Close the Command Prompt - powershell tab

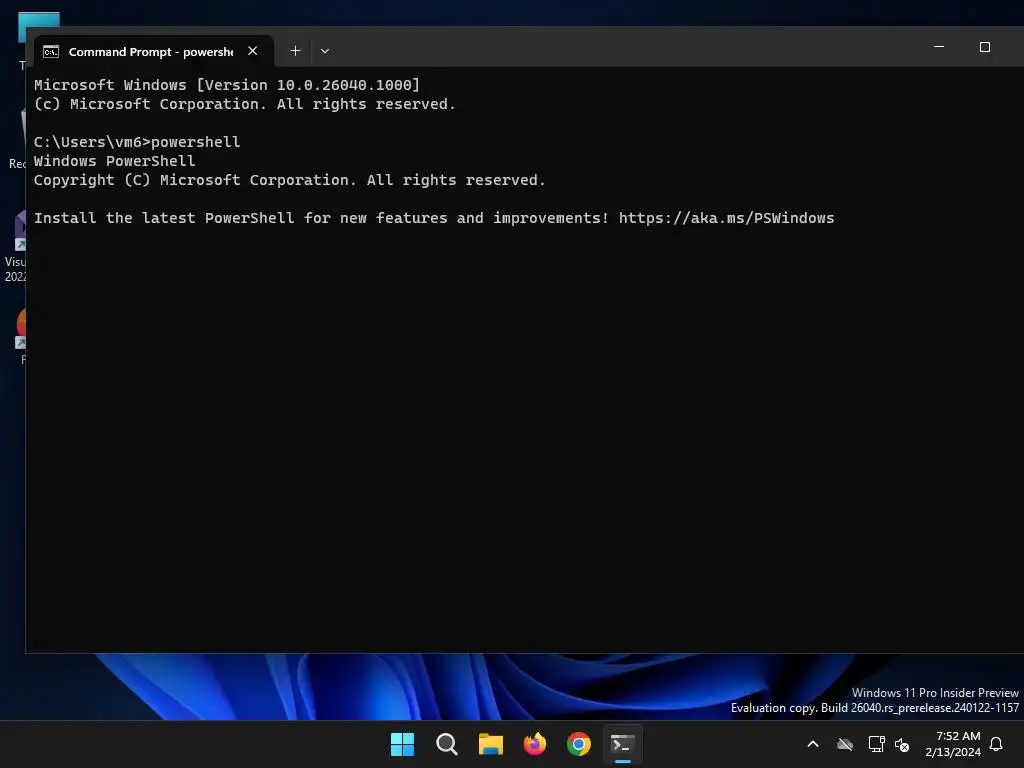253,51
